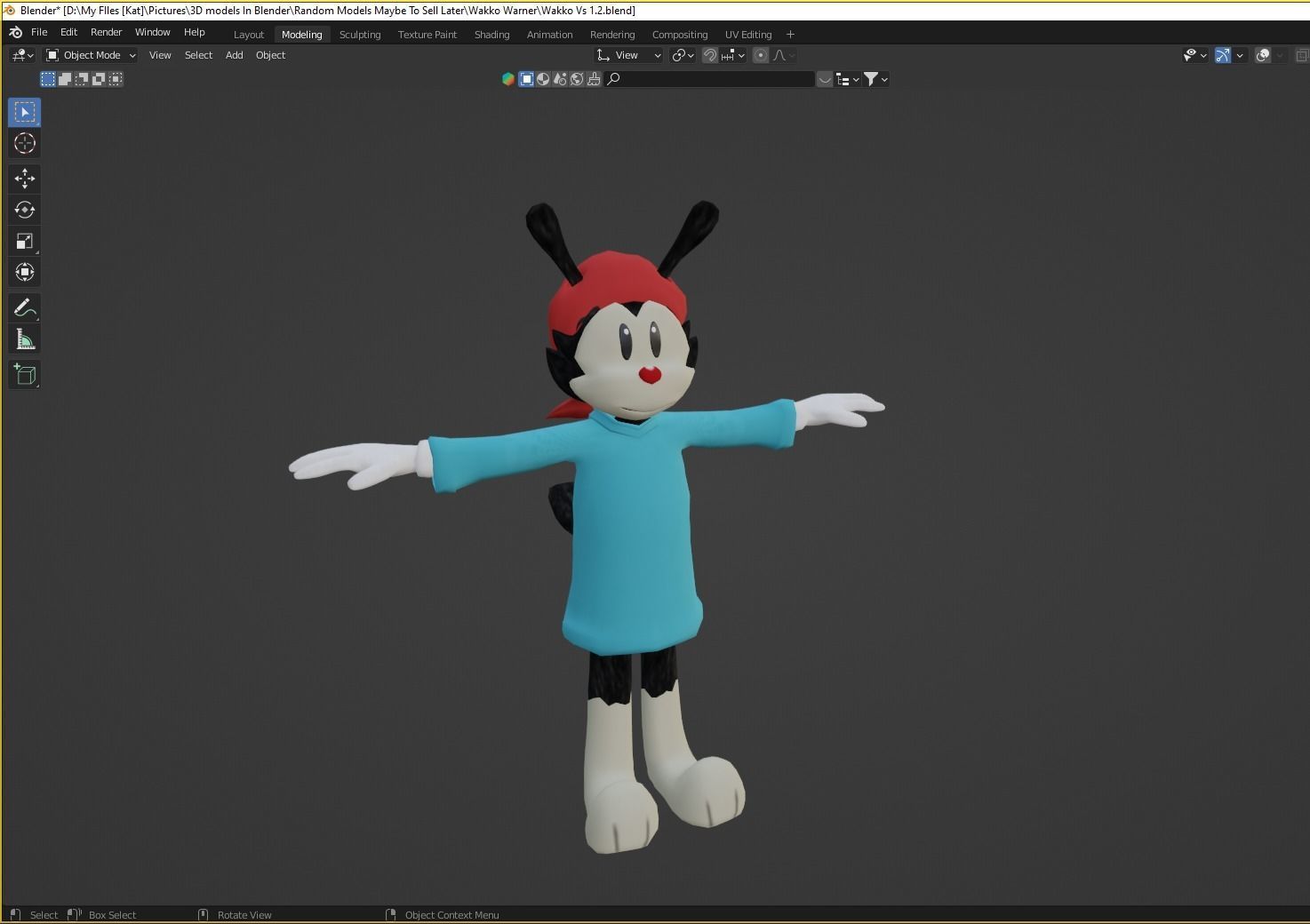
Task: Set selection mode to extend
Action: coord(65,79)
